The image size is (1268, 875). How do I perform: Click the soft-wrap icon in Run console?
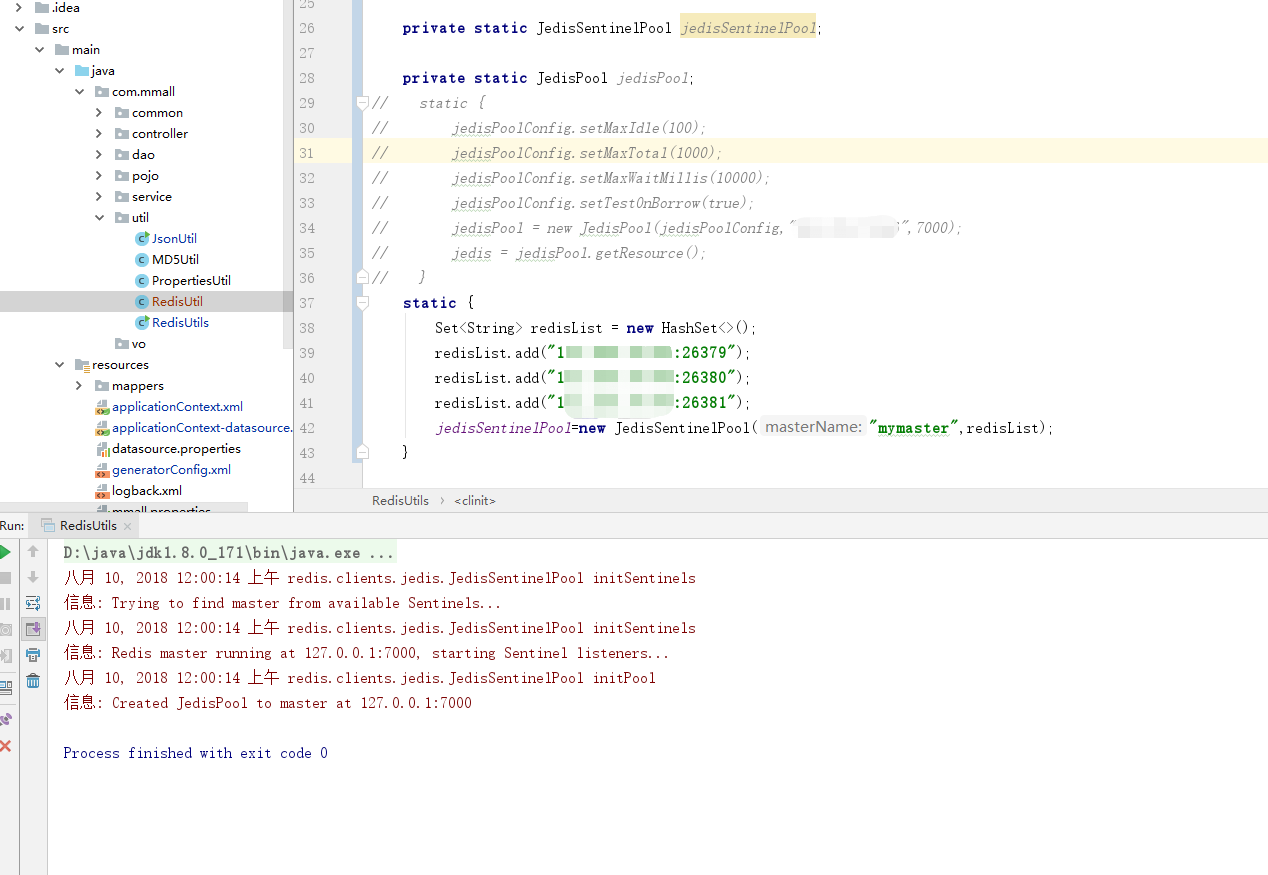[x=33, y=603]
